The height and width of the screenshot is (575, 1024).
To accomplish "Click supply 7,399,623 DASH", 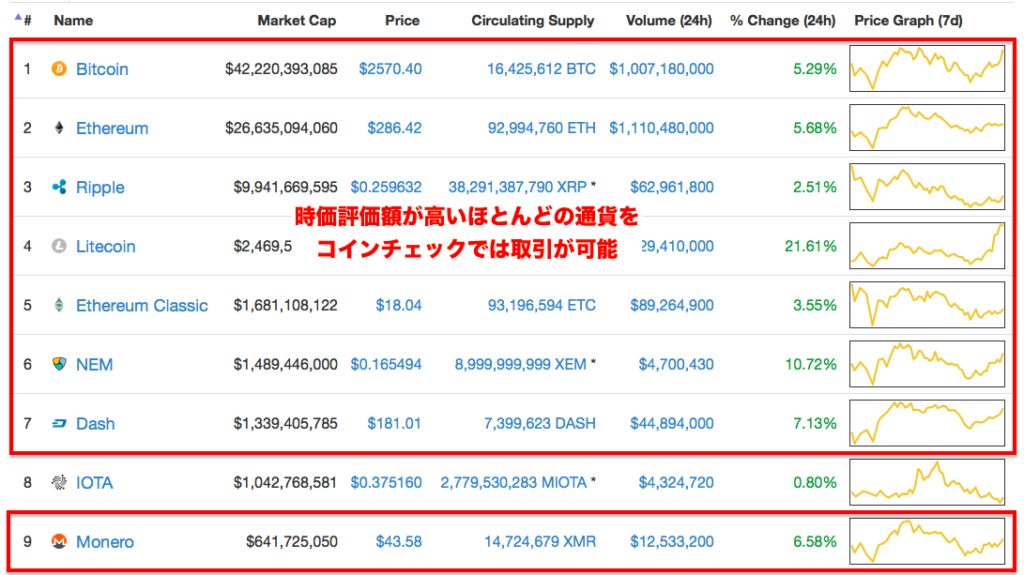I will pyautogui.click(x=539, y=423).
